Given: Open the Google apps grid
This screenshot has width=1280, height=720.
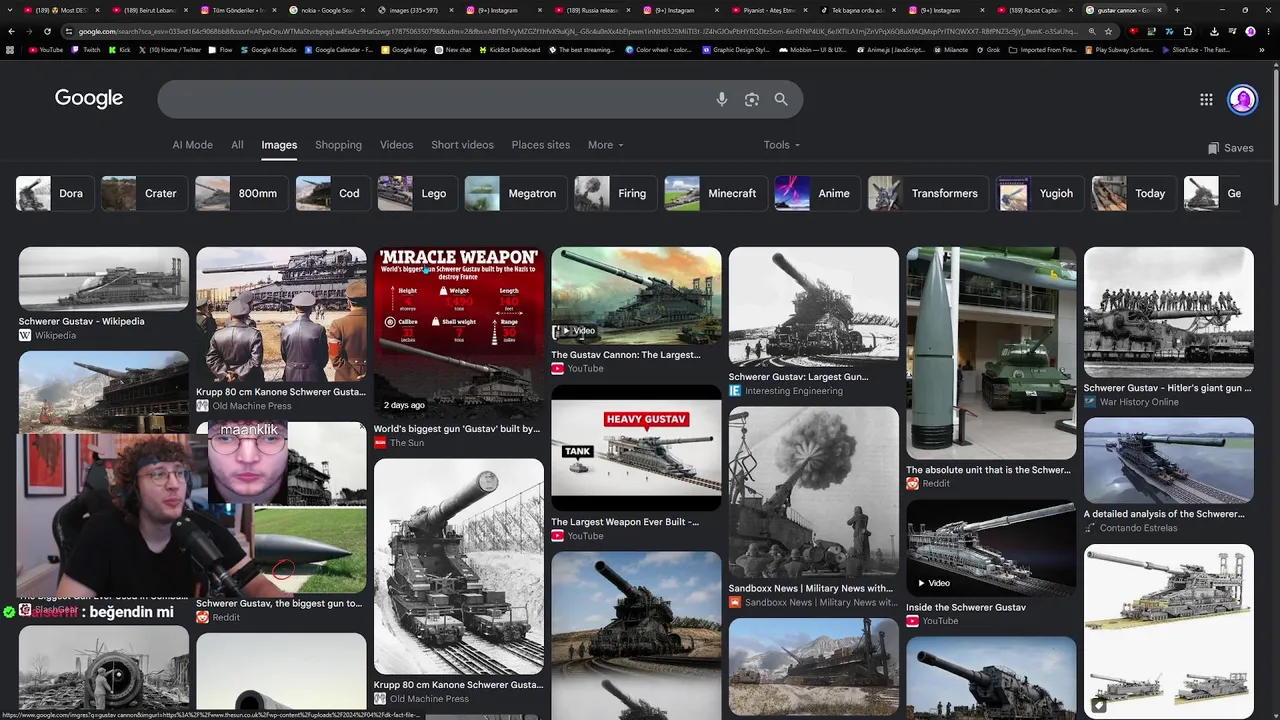Looking at the screenshot, I should pos(1206,99).
